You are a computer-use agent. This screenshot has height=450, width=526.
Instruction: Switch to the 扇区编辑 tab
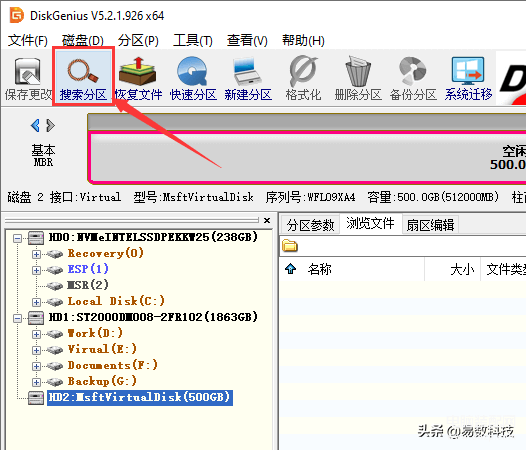(x=430, y=224)
